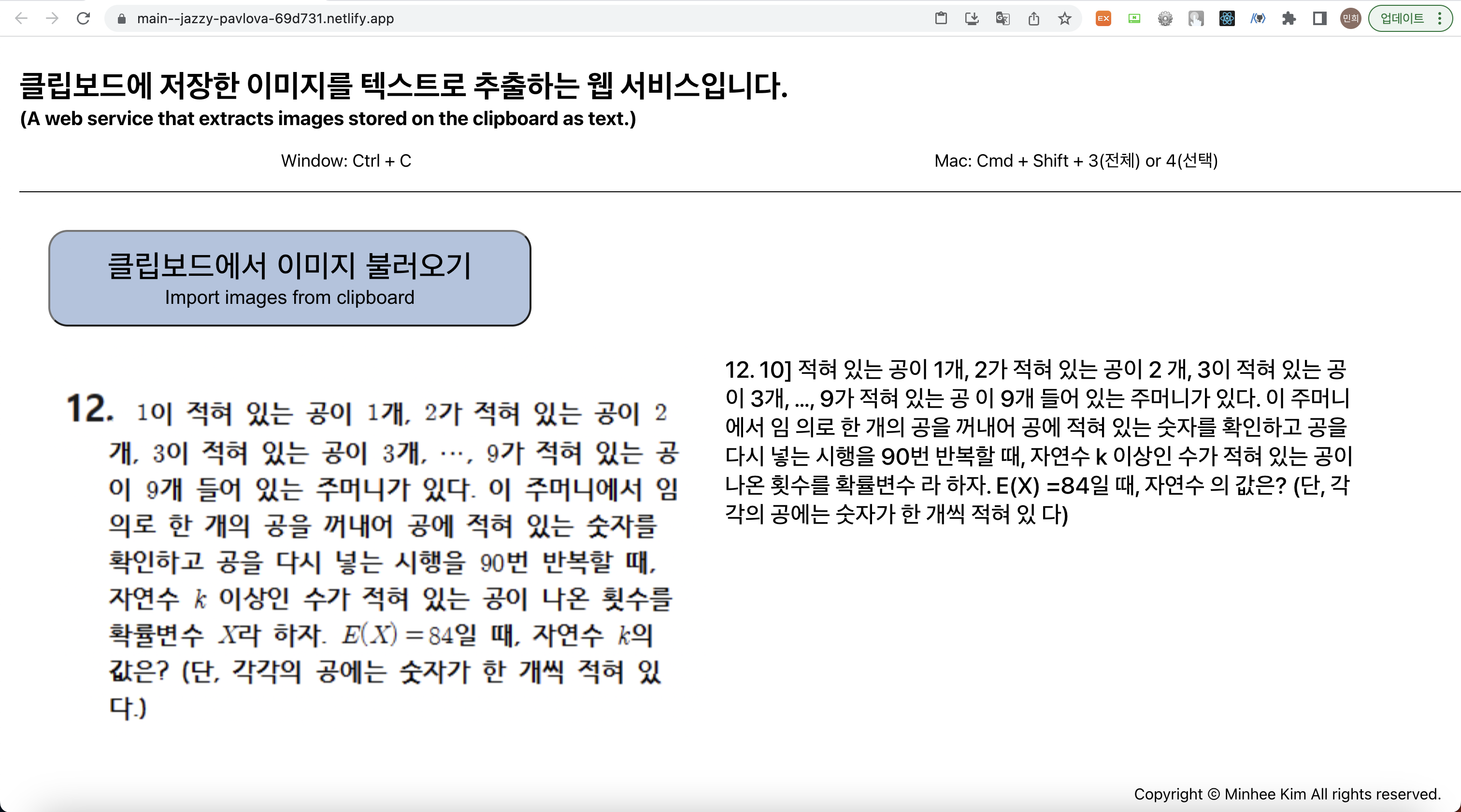Open the 민희 profile menu

point(1350,18)
